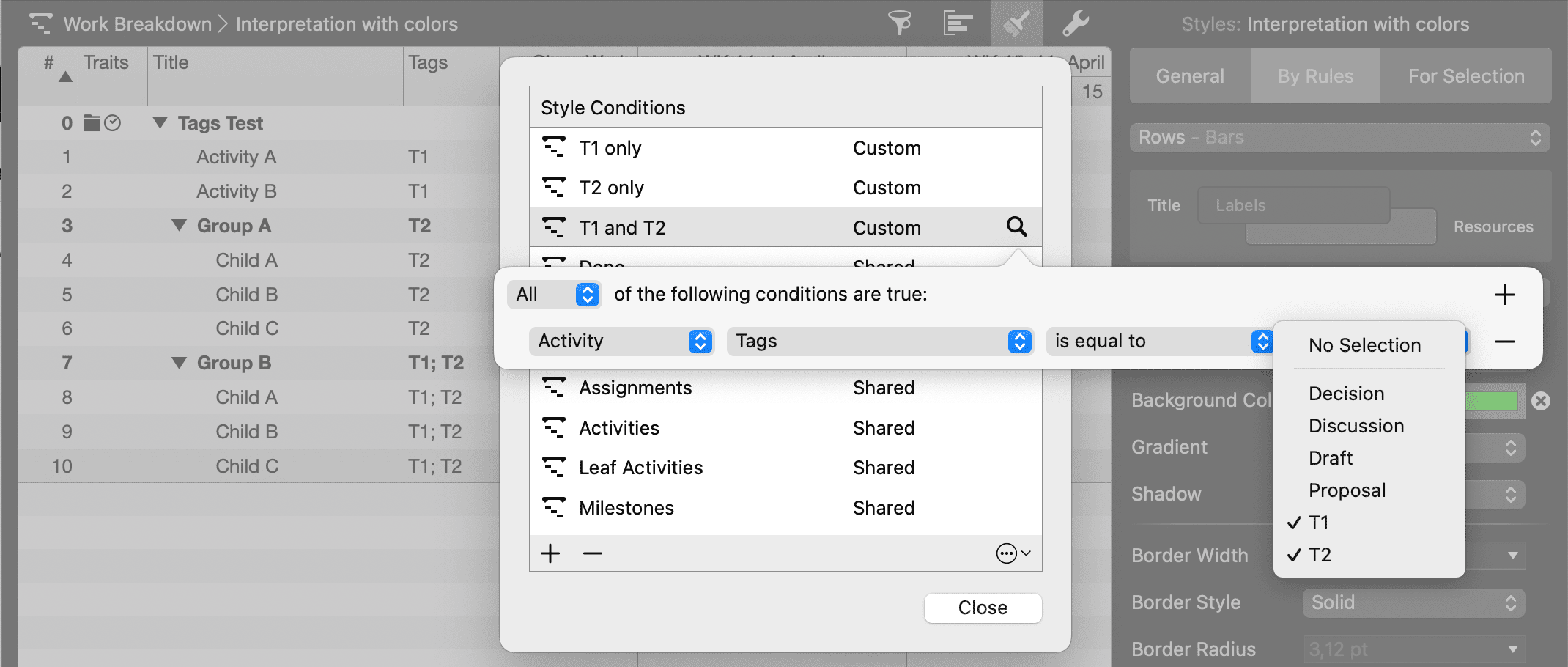Switch to the For Selection tab
The image size is (1568, 667).
point(1465,76)
